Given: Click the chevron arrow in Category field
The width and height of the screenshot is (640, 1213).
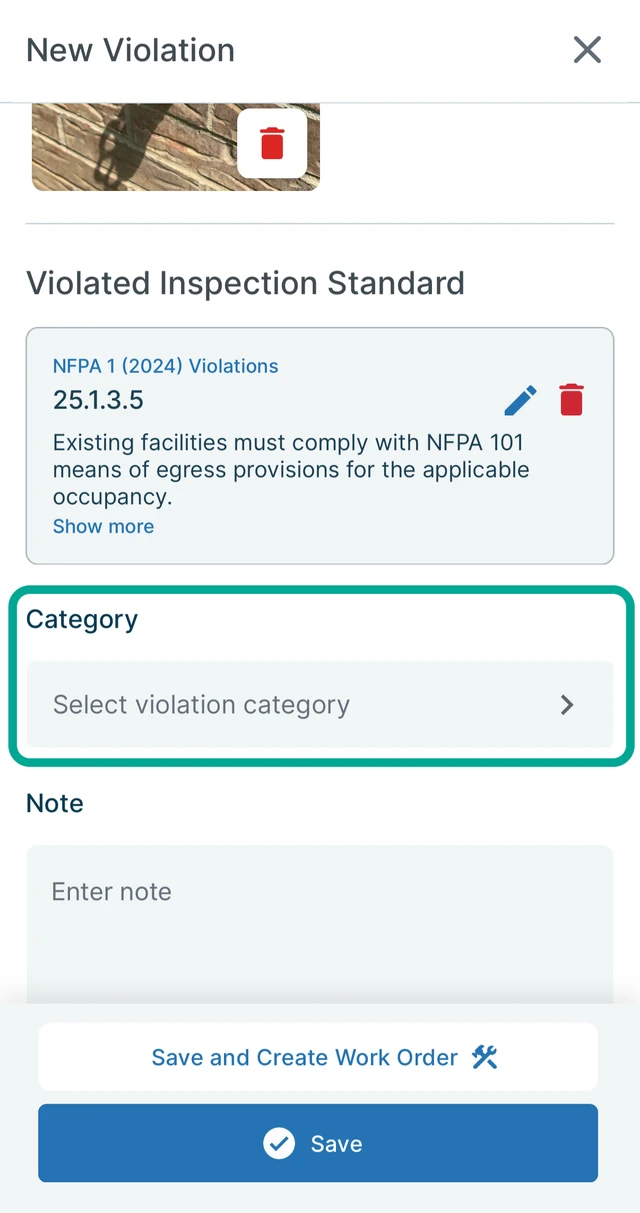Looking at the screenshot, I should click(x=567, y=705).
